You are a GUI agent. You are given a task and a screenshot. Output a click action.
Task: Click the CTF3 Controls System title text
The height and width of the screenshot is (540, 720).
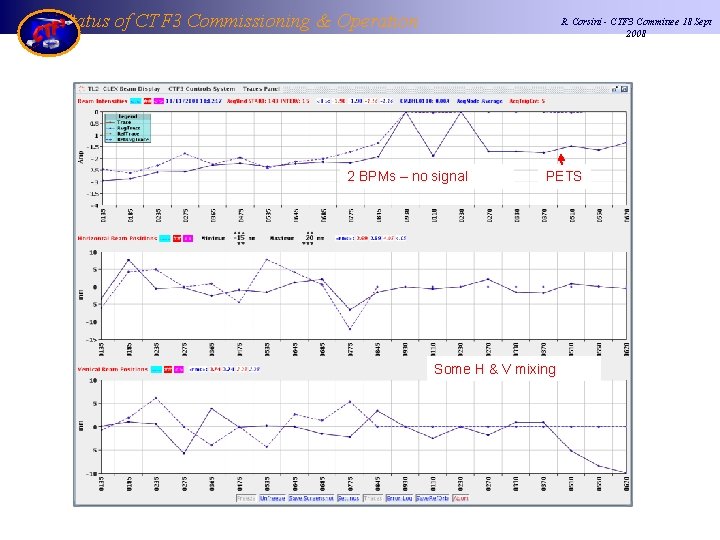click(x=202, y=89)
